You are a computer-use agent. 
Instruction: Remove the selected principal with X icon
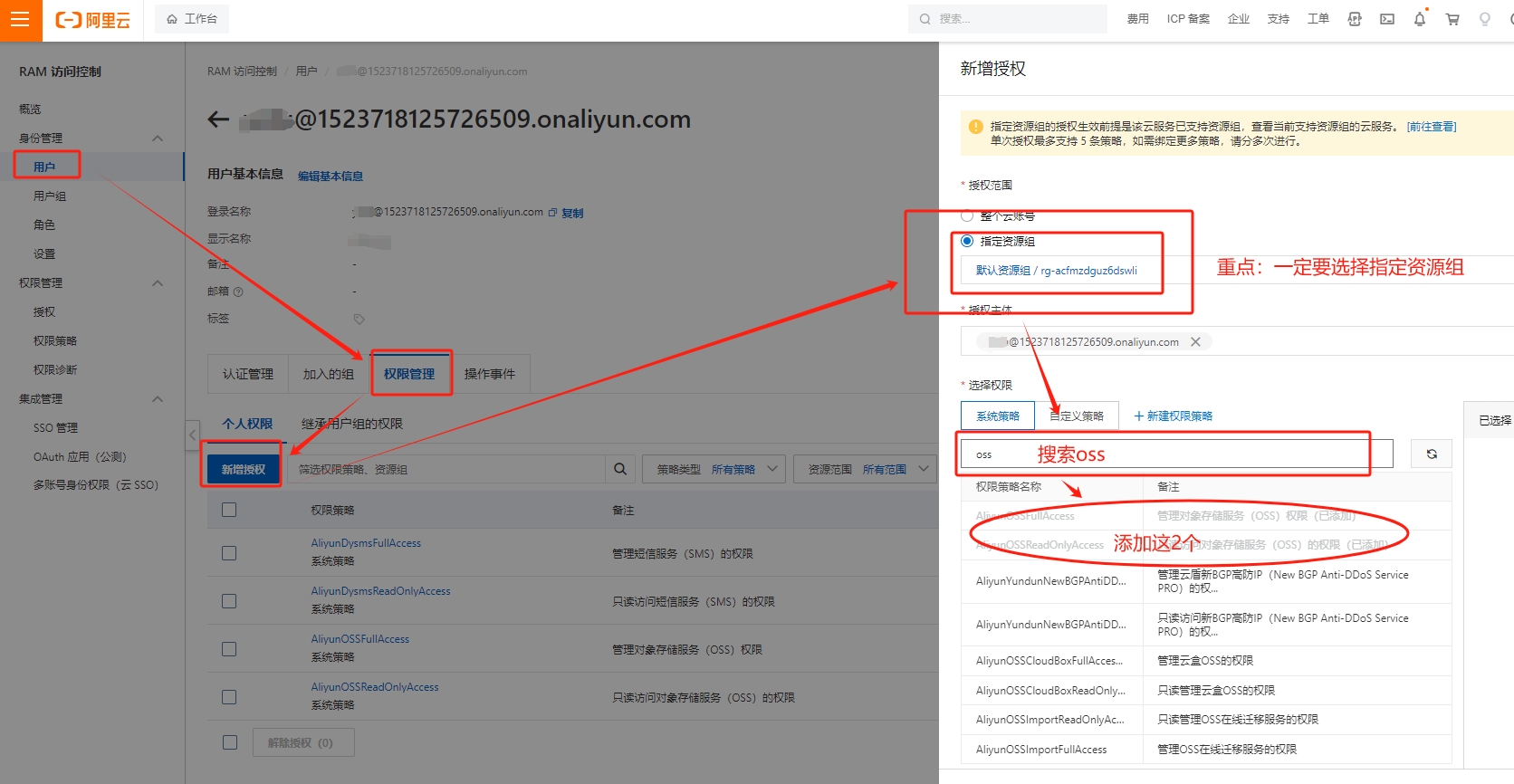pyautogui.click(x=1195, y=341)
